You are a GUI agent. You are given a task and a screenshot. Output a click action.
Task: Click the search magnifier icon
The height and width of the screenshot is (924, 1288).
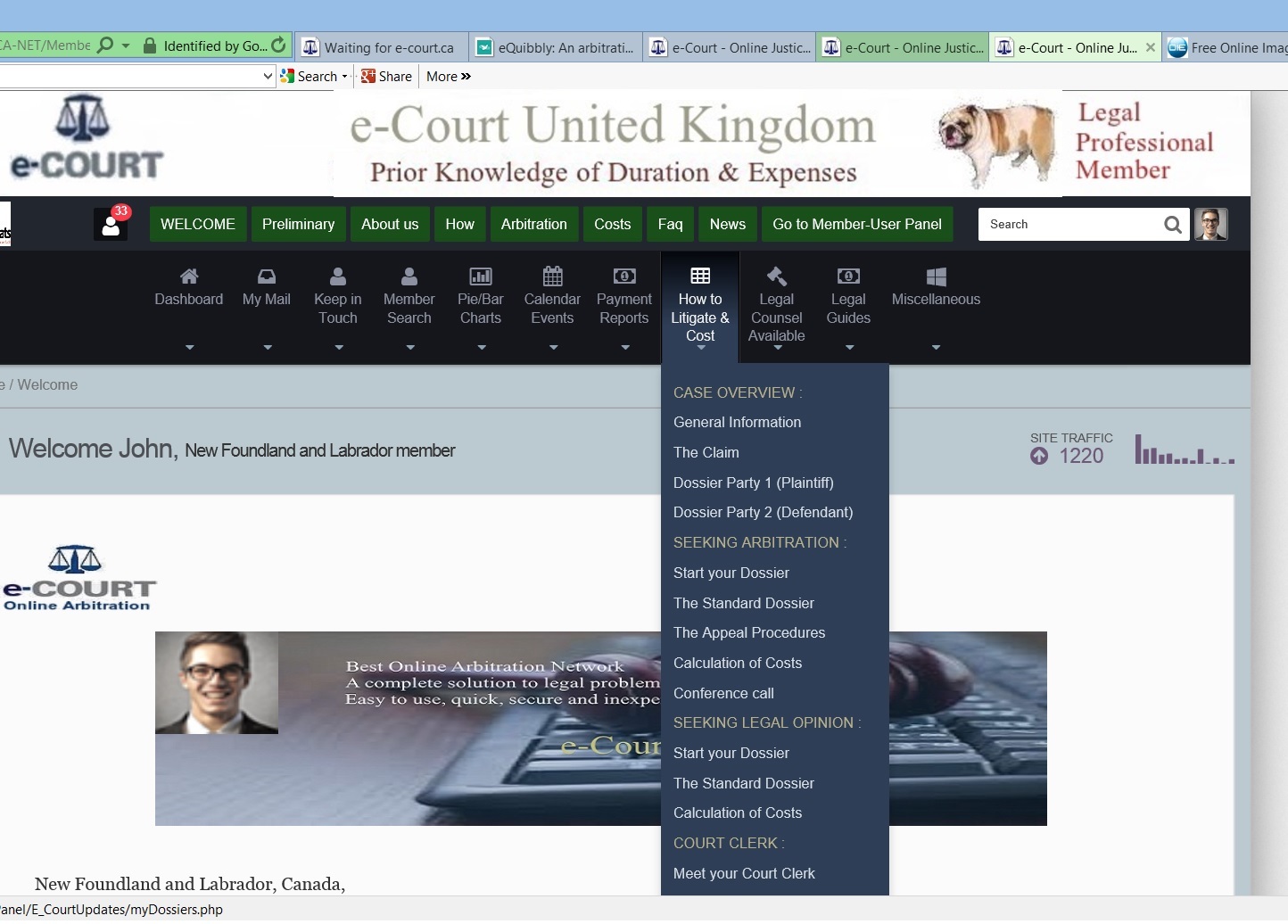coord(1172,225)
